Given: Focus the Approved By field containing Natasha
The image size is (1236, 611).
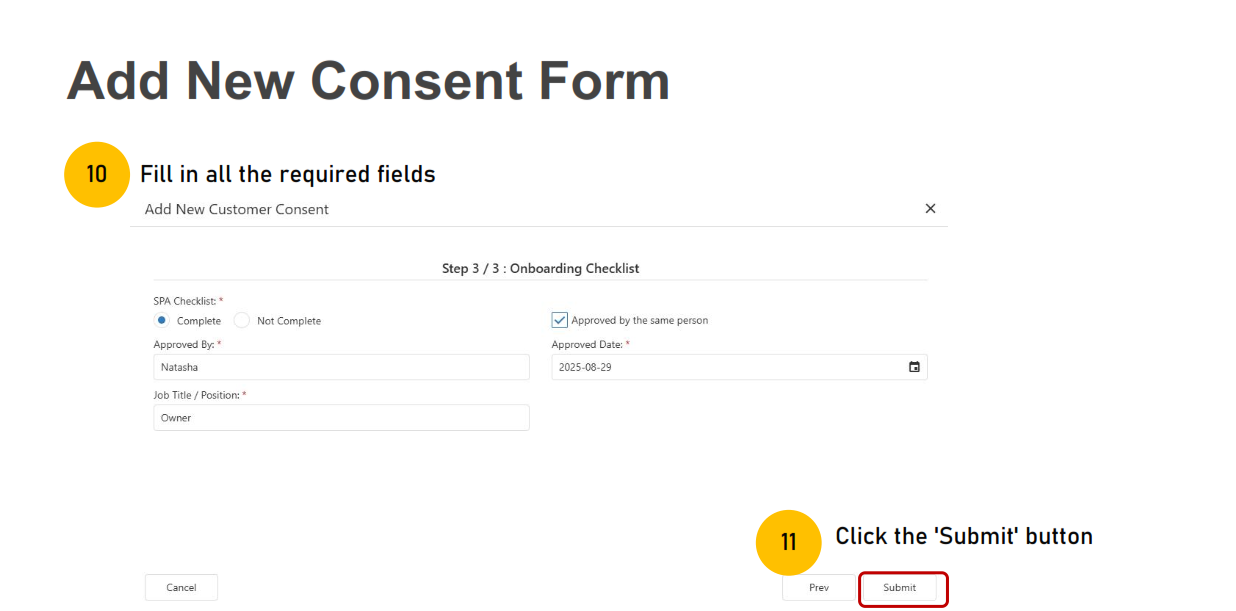Looking at the screenshot, I should click(x=341, y=367).
